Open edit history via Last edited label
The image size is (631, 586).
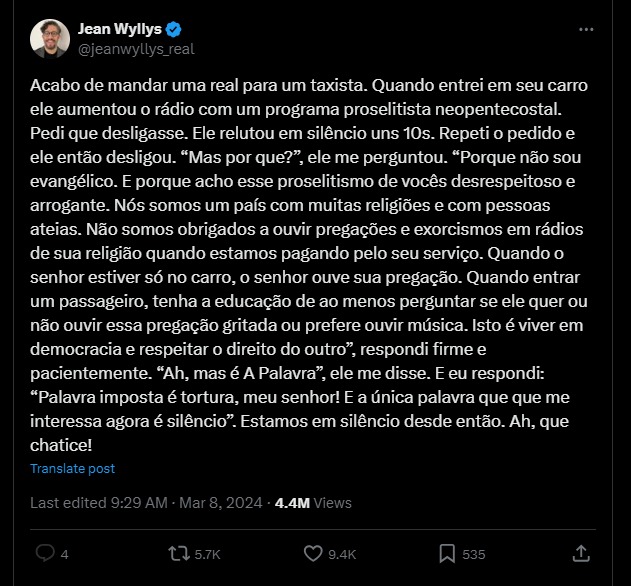[69, 503]
